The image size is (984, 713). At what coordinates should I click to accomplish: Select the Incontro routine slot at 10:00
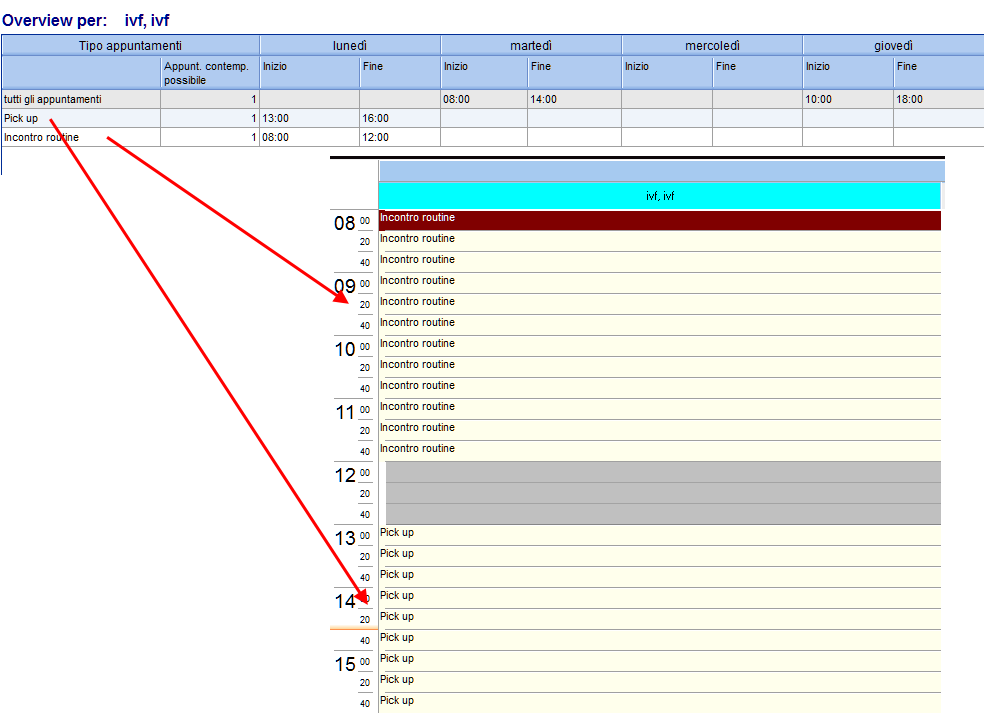pos(660,346)
